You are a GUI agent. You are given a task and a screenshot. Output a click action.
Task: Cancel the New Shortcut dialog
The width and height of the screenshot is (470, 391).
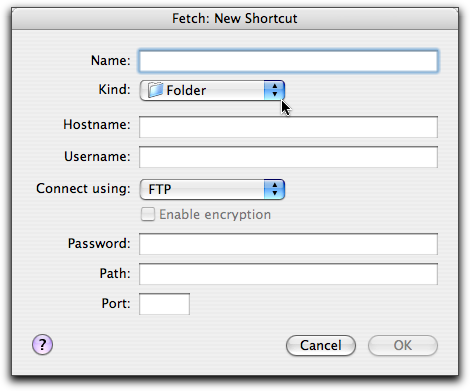coord(321,345)
